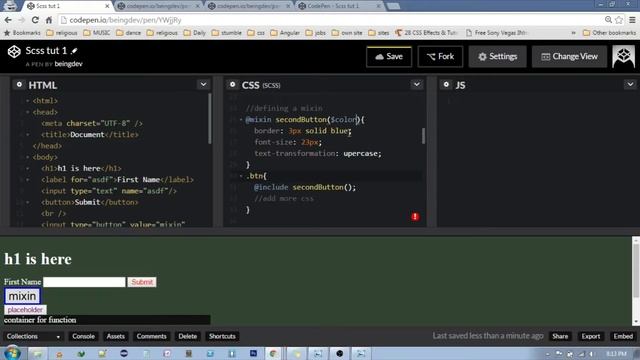Image resolution: width=640 pixels, height=360 pixels.
Task: Open the Daily bookmarks folder
Action: [195, 33]
